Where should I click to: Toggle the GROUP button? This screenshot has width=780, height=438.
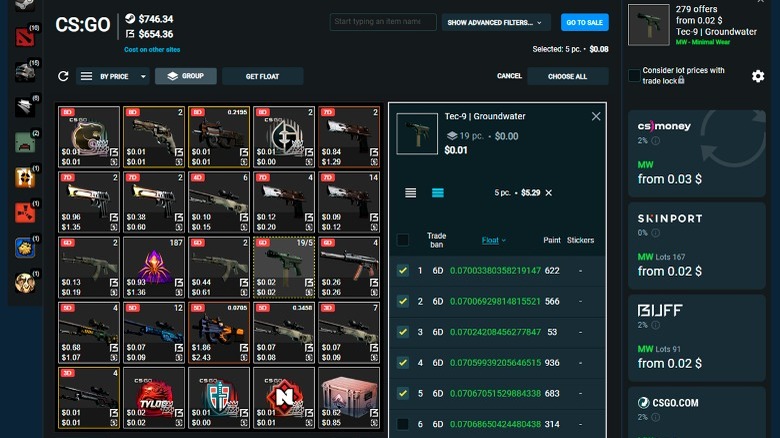point(186,76)
